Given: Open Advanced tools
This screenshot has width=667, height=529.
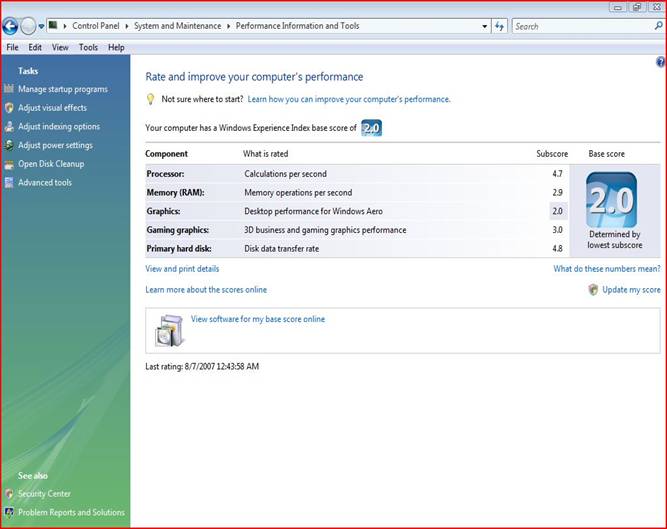Looking at the screenshot, I should (x=45, y=182).
